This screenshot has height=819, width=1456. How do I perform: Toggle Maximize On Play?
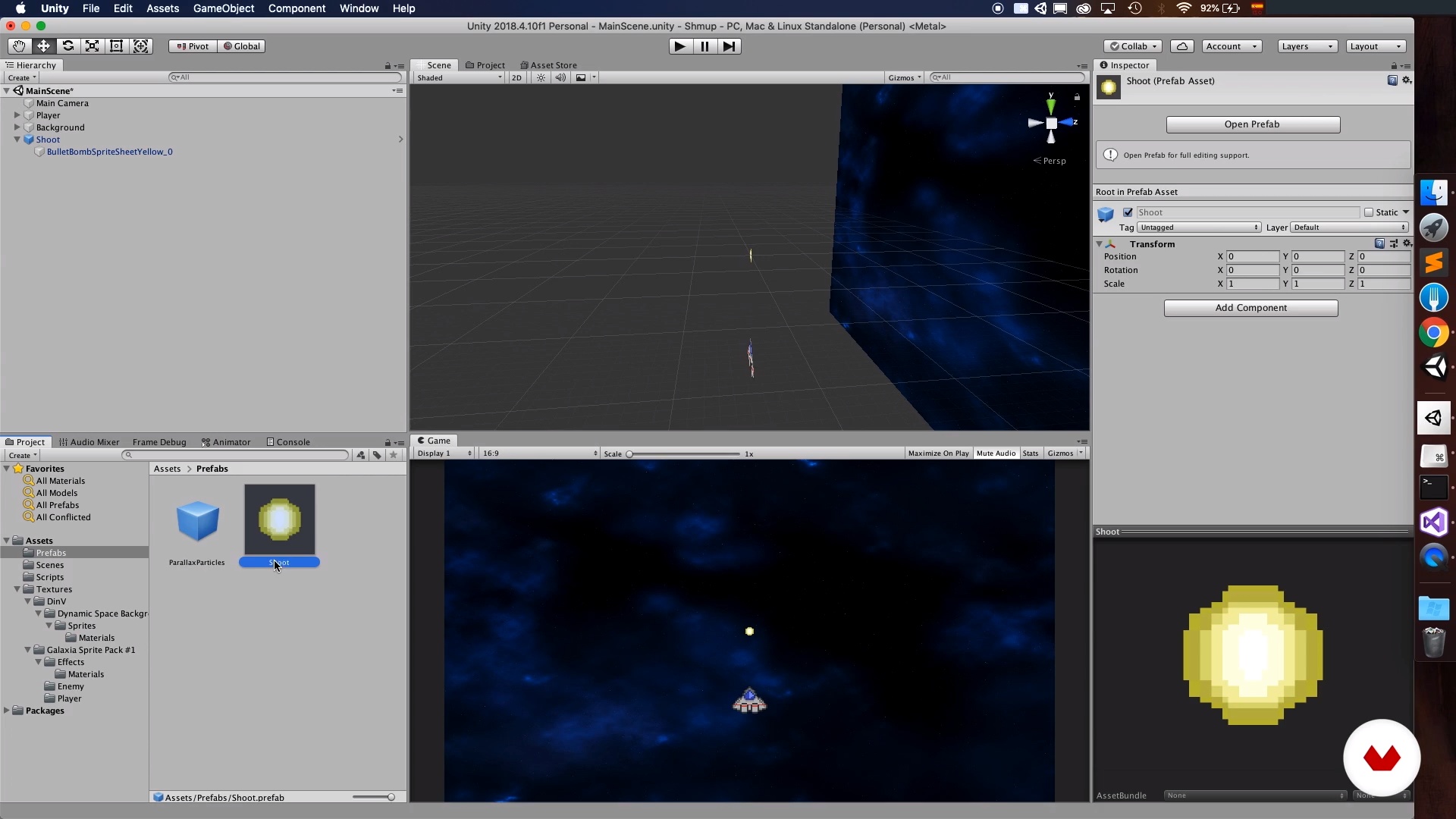[938, 453]
